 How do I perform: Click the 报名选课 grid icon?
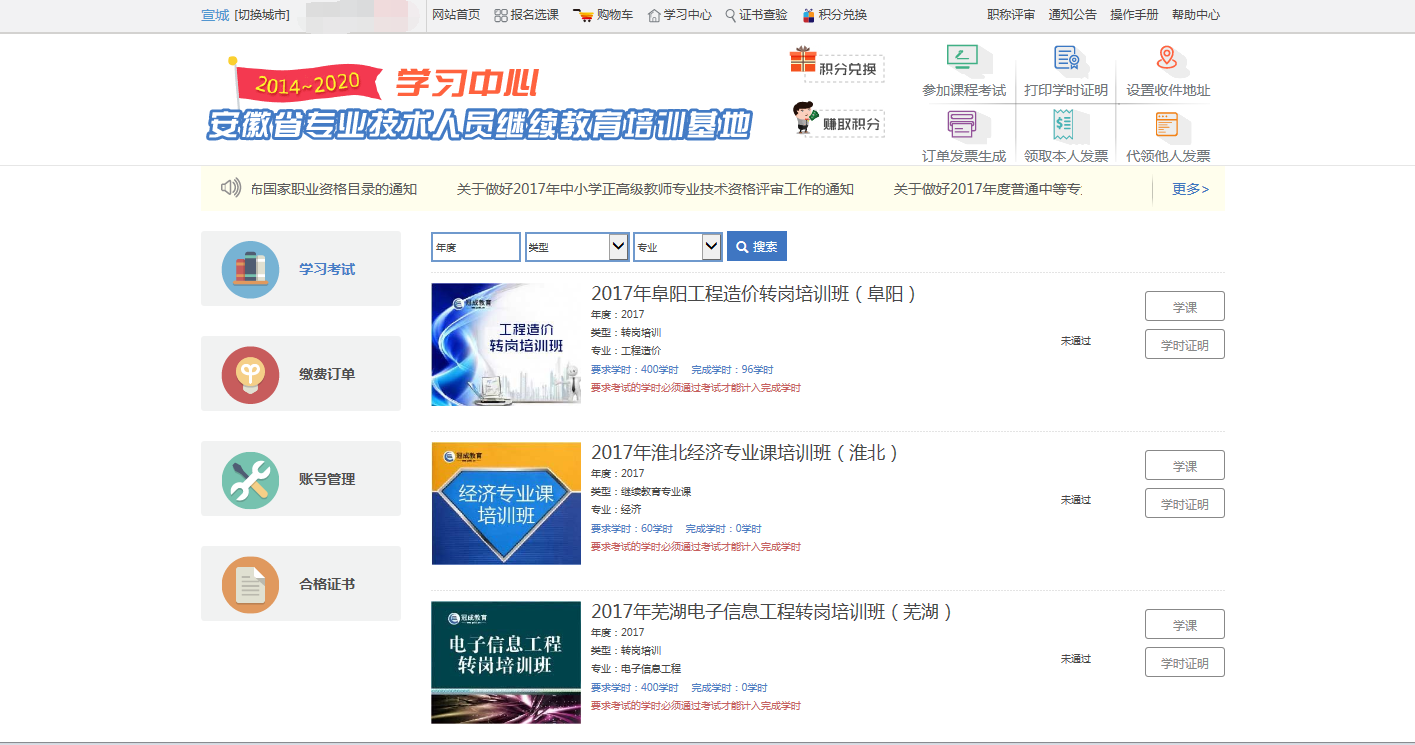[x=501, y=15]
